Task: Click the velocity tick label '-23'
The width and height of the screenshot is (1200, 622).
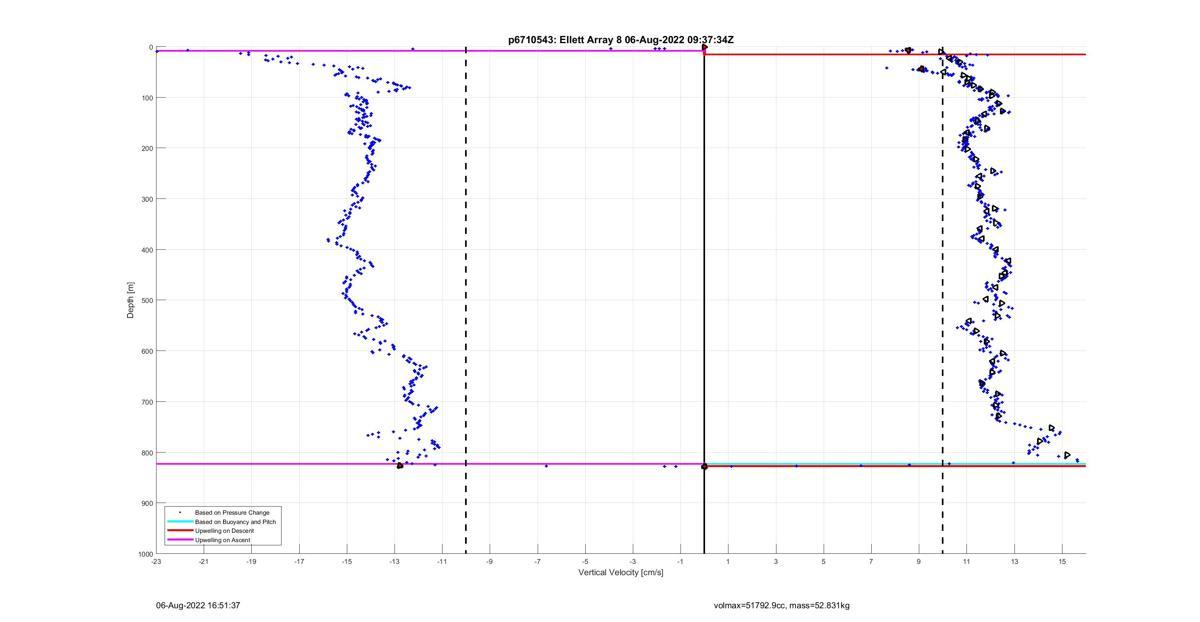Action: coord(156,562)
